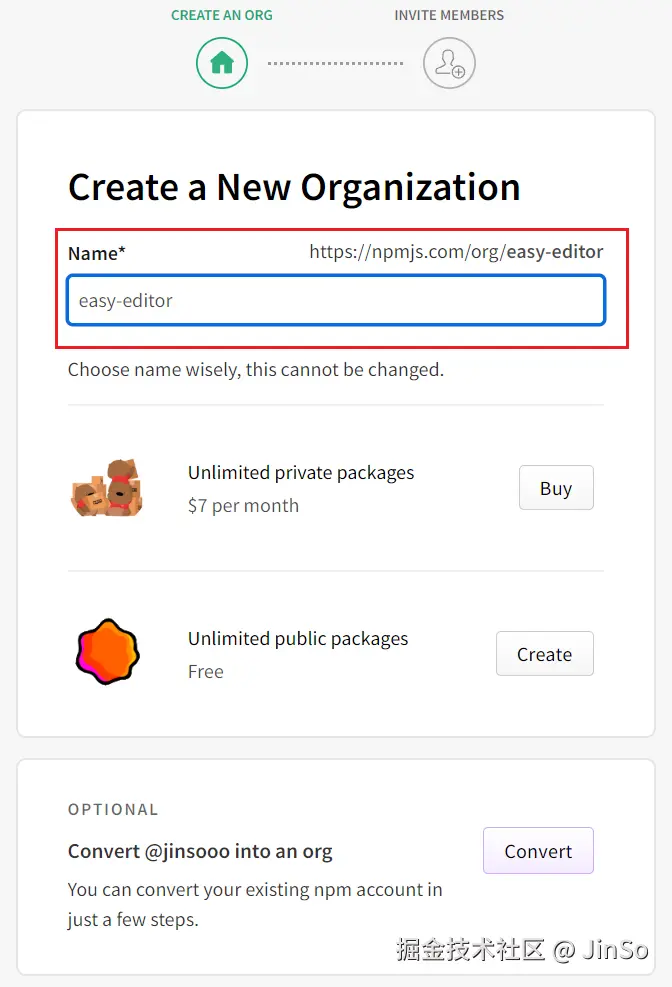The width and height of the screenshot is (672, 987).
Task: Click the "Unlimited private packages" text
Action: click(301, 472)
